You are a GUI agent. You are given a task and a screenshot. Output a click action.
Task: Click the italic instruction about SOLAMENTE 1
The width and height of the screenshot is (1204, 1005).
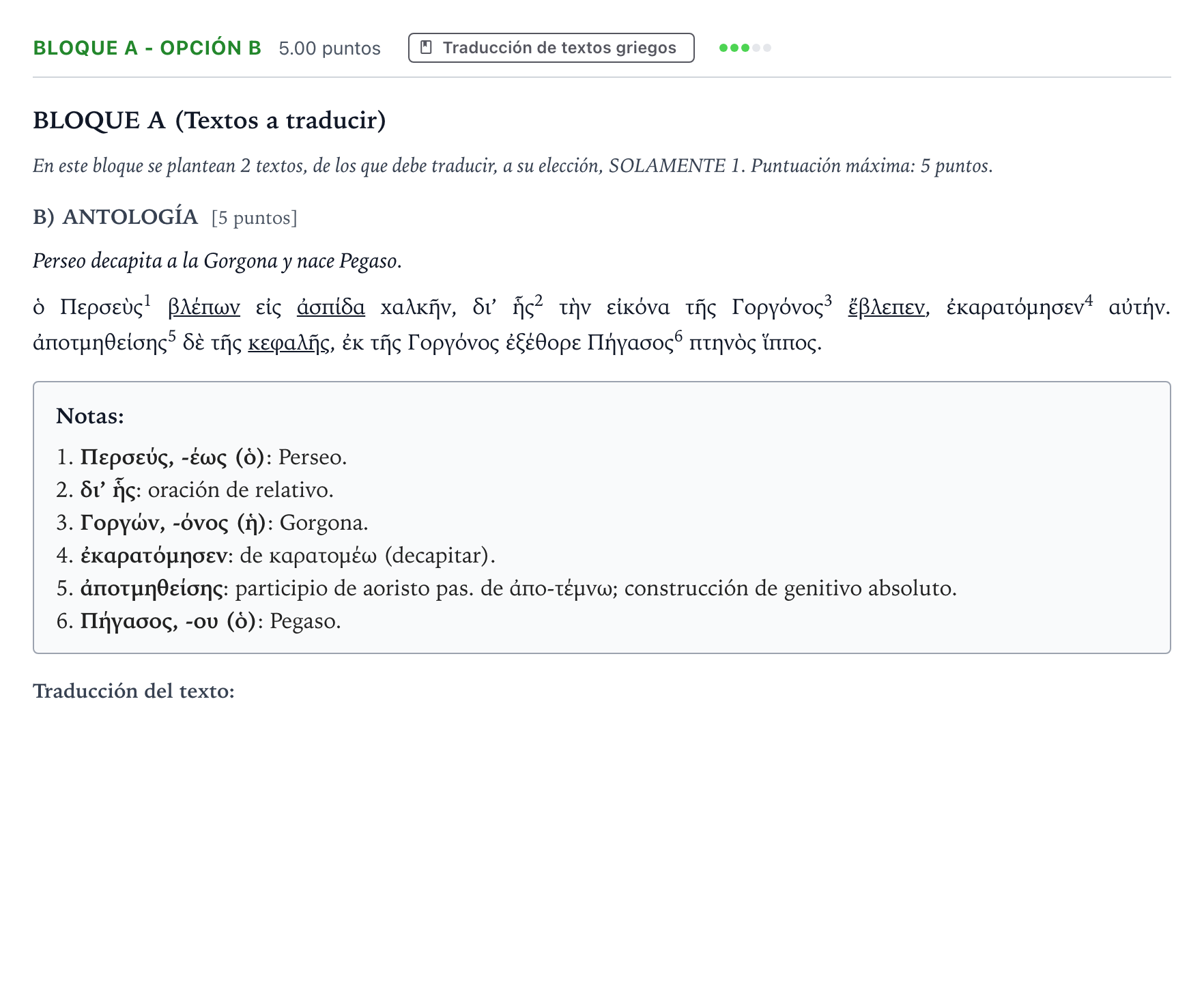point(513,166)
